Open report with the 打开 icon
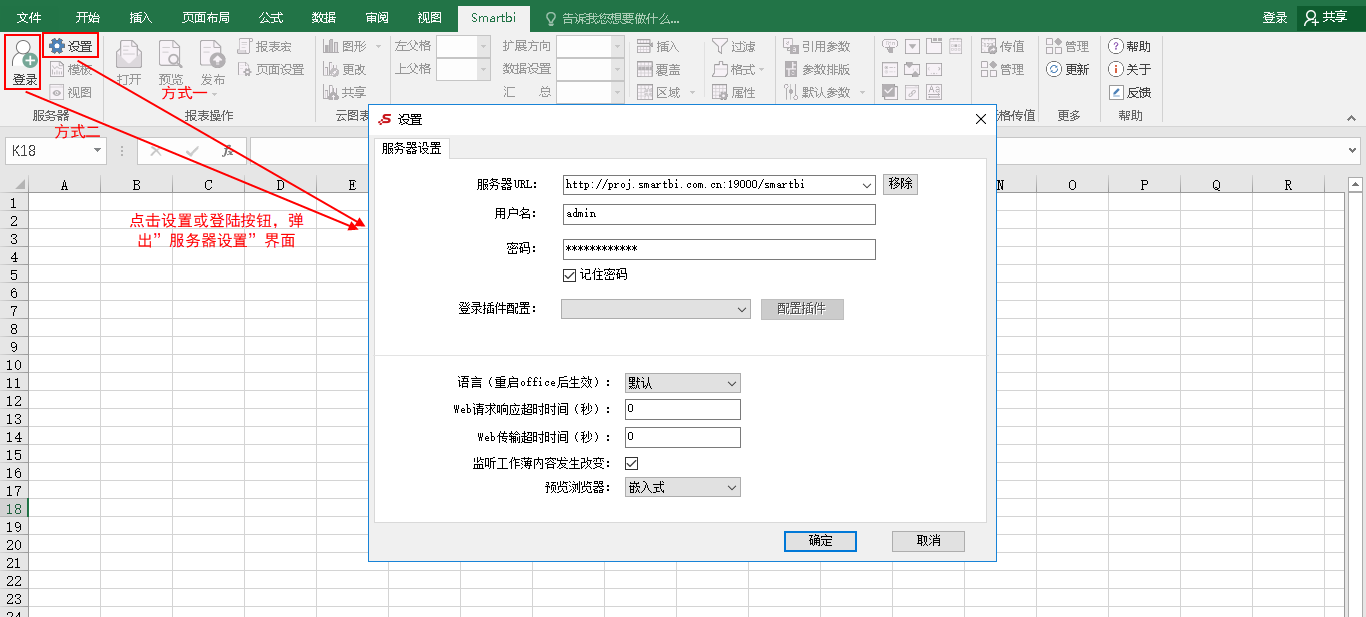Viewport: 1366px width, 617px height. 129,62
